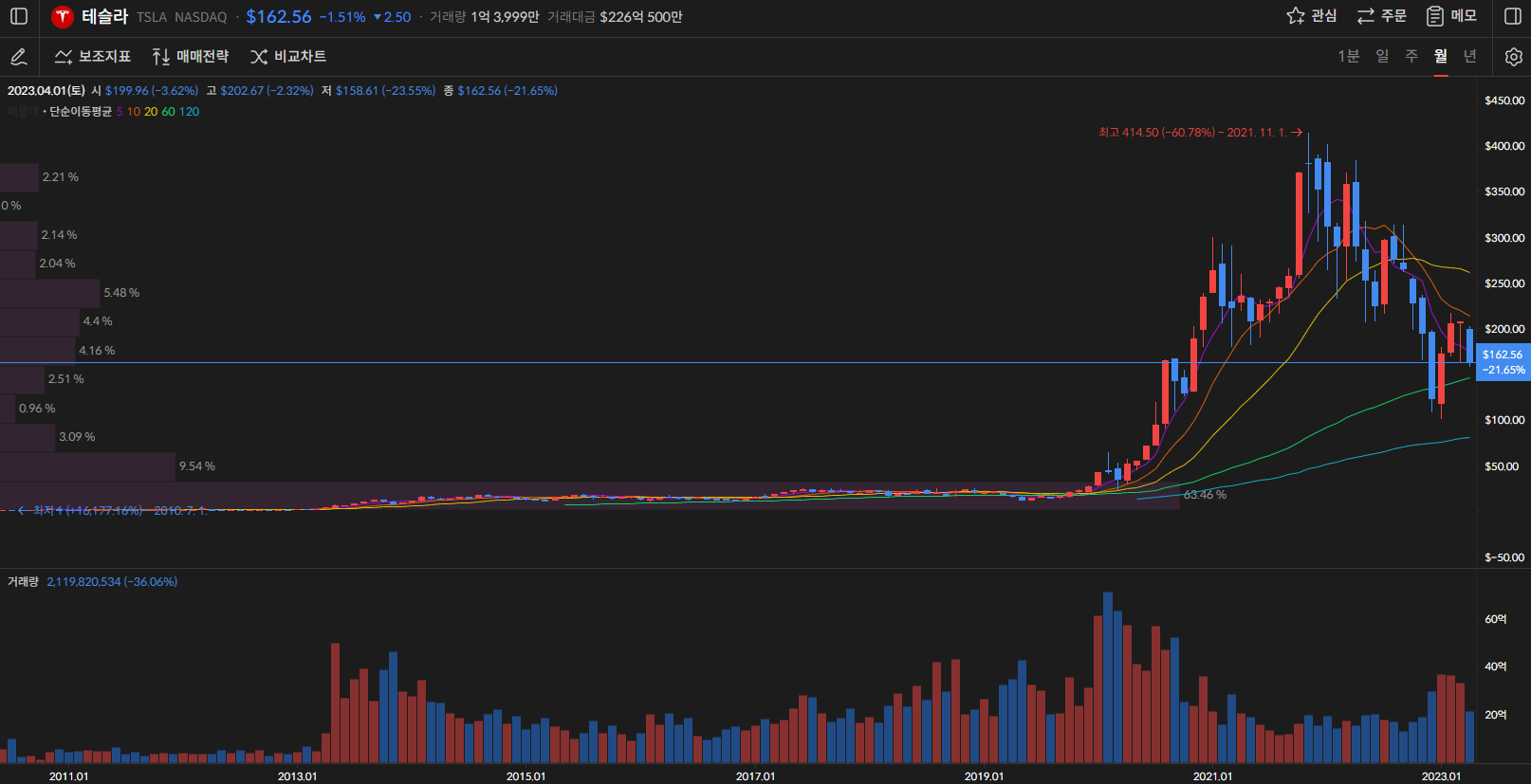Click the 최고 414.50 high marker
1531x784 pixels.
[x=1199, y=133]
